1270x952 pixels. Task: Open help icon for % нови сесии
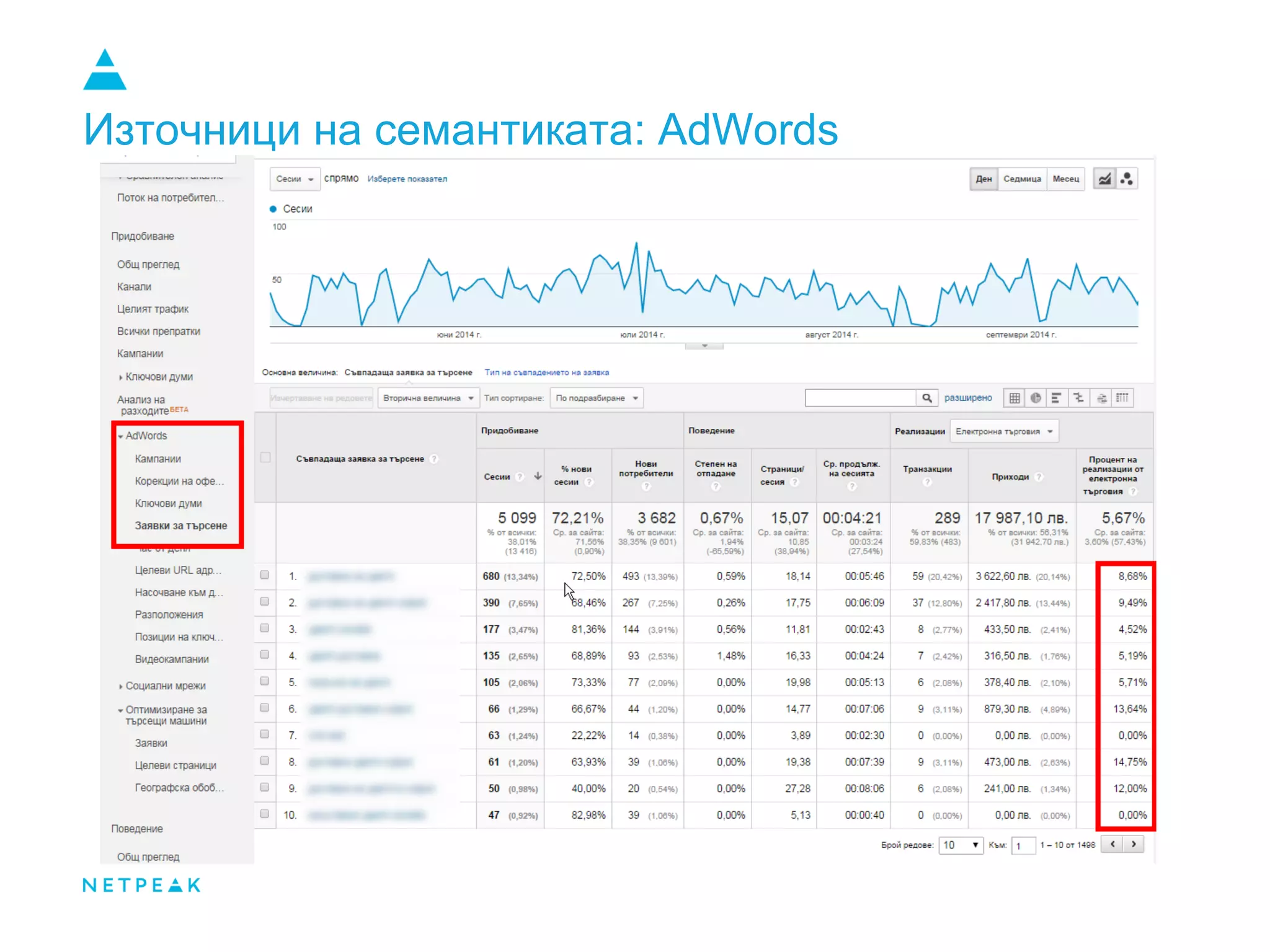tap(589, 482)
